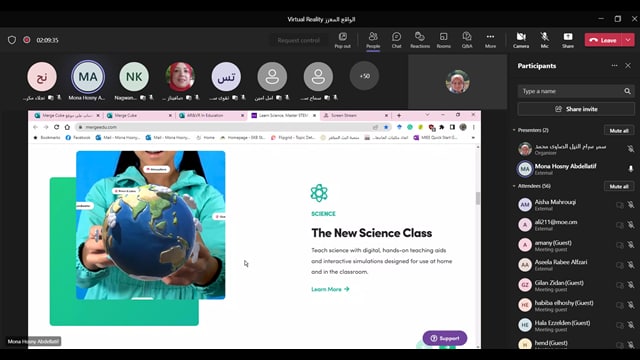Expand the bookmarks bar overflow arrow
Image resolution: width=640 pixels, height=360 pixels.
tap(473, 138)
